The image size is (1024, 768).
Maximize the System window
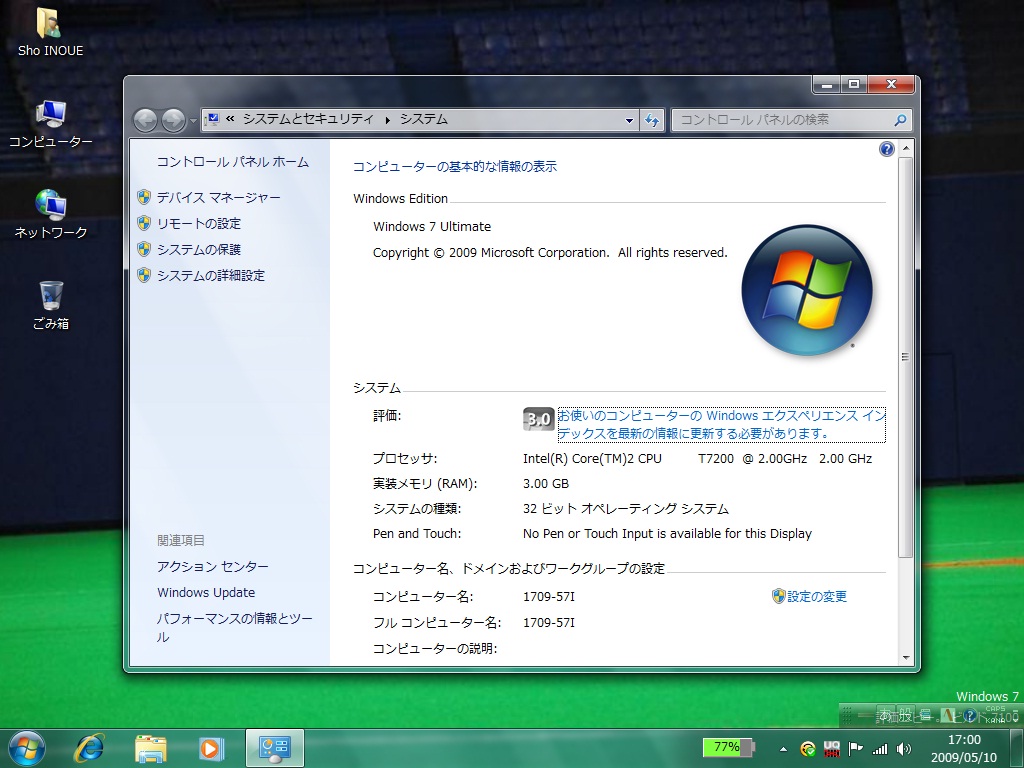854,84
